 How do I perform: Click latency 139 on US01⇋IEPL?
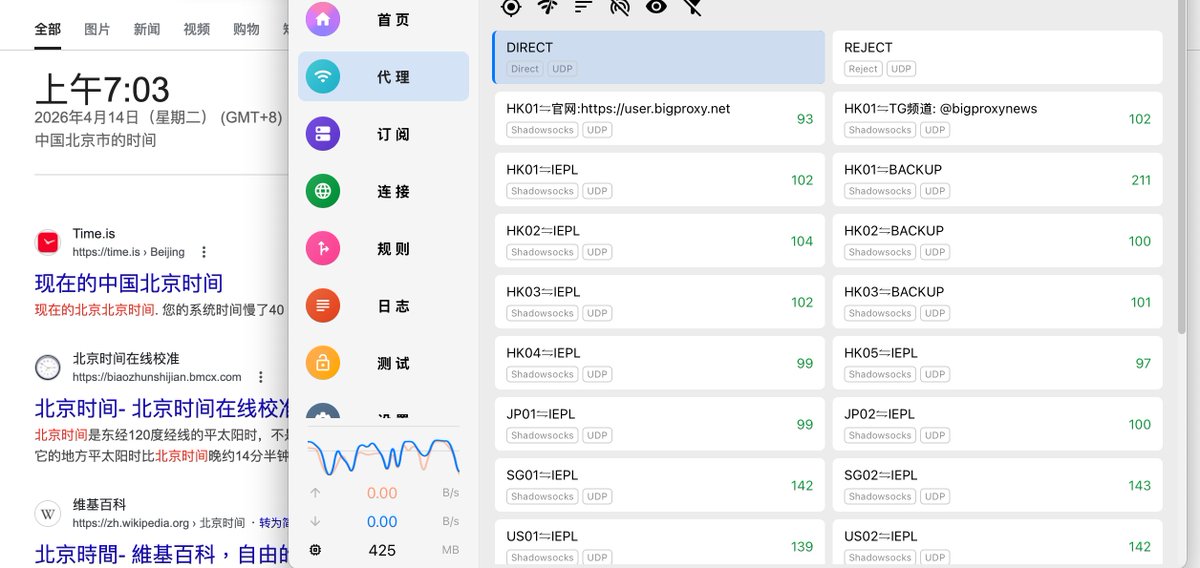pyautogui.click(x=802, y=546)
